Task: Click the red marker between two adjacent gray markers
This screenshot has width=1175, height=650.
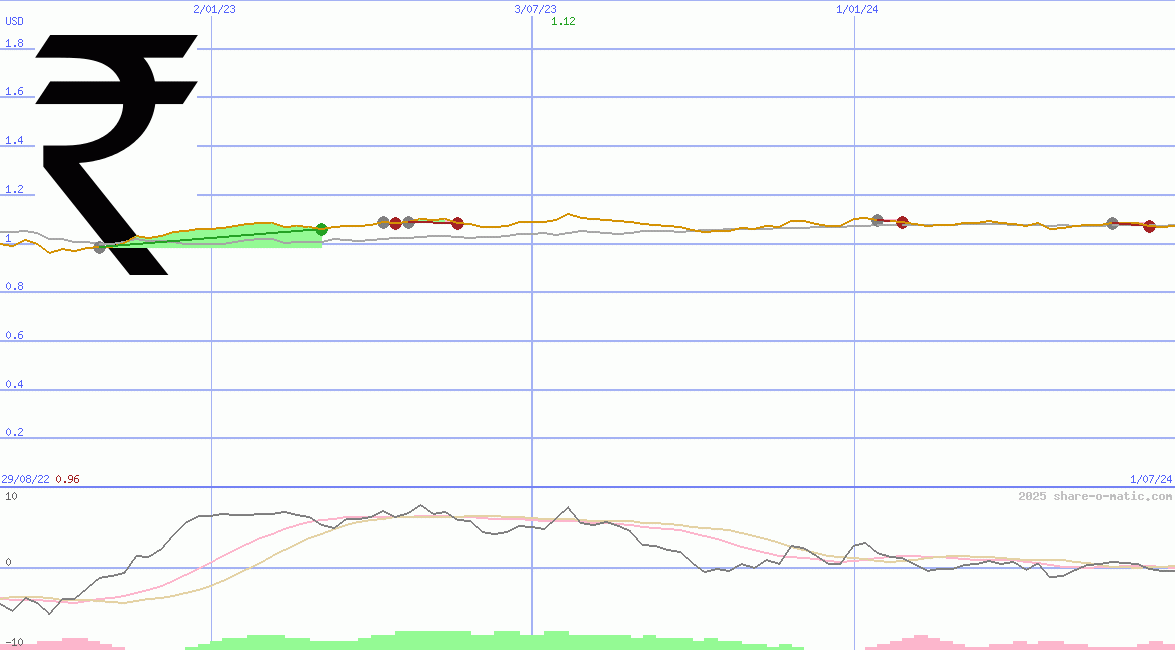Action: (x=396, y=223)
